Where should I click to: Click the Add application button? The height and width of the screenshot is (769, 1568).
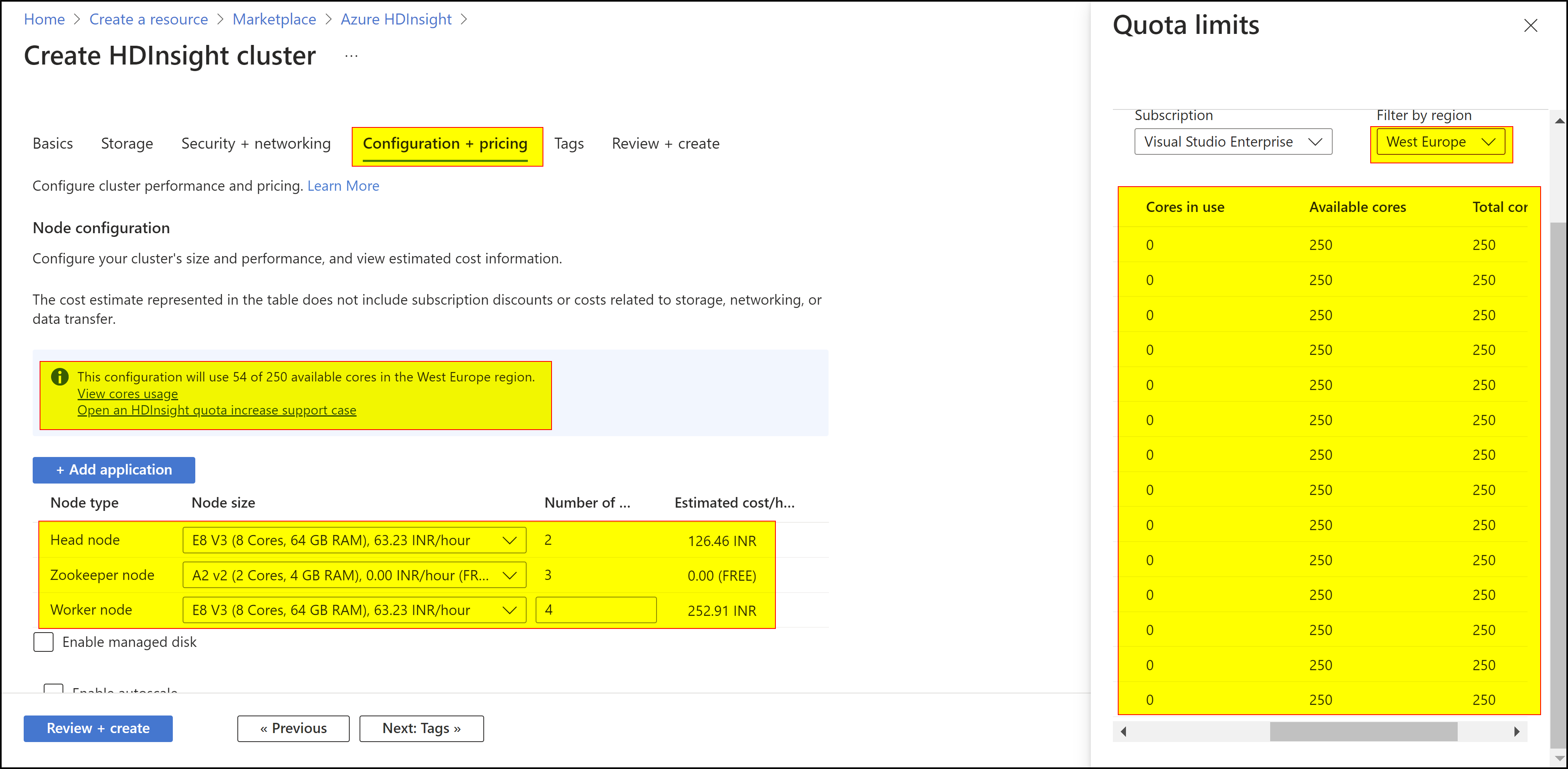tap(113, 470)
